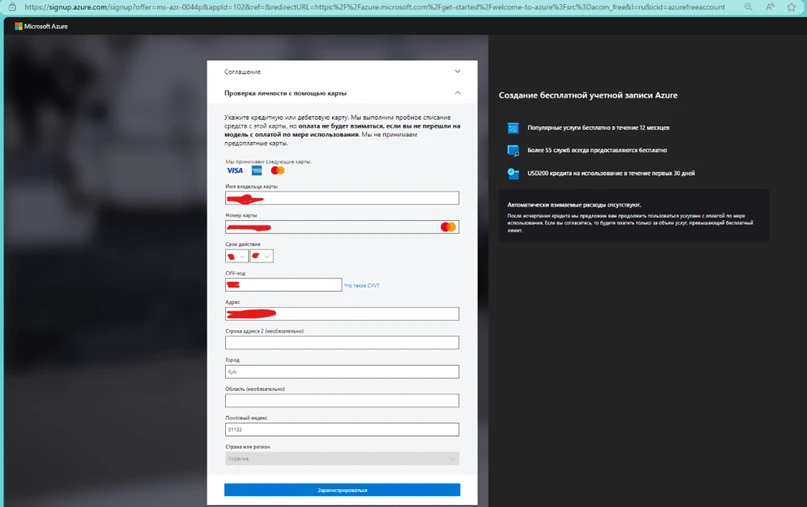Open the zoom magnifier in address bar
Screen dimensions: 807x507
click(x=748, y=7)
